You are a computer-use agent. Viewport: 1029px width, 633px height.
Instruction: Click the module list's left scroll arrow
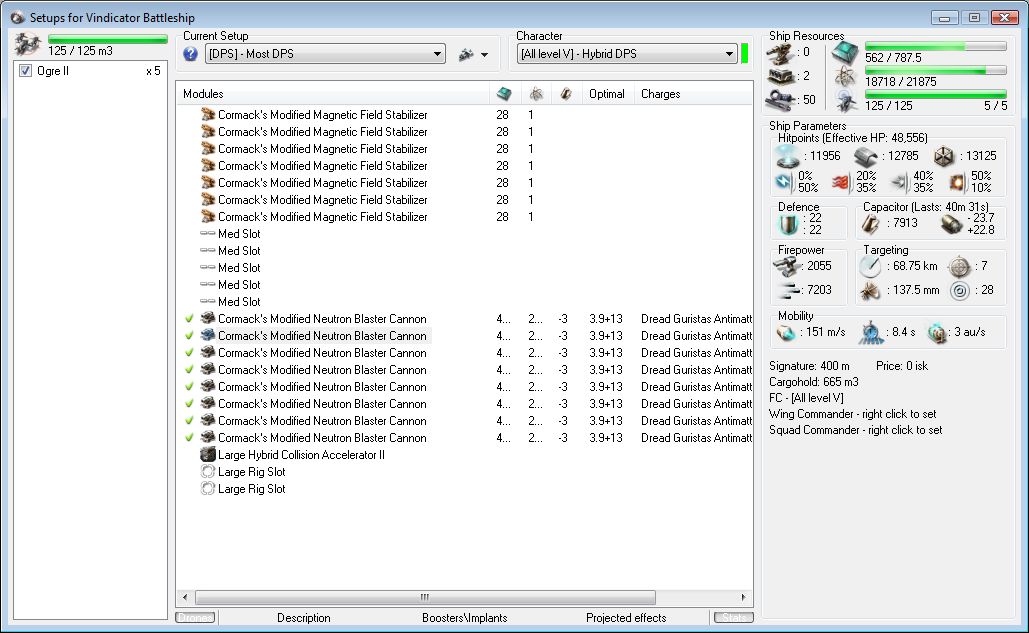pyautogui.click(x=185, y=597)
